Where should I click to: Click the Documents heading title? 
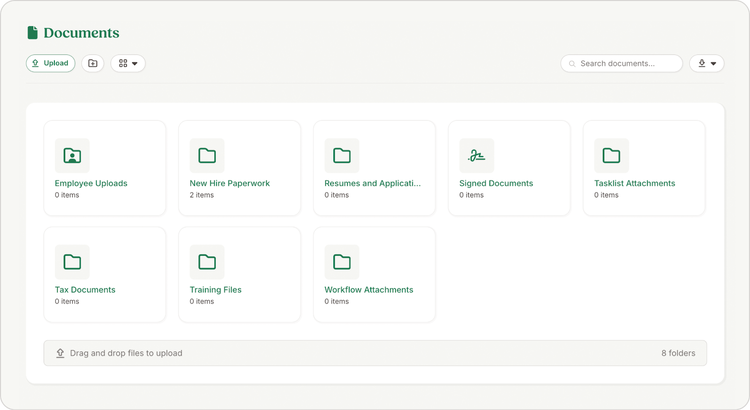(81, 33)
